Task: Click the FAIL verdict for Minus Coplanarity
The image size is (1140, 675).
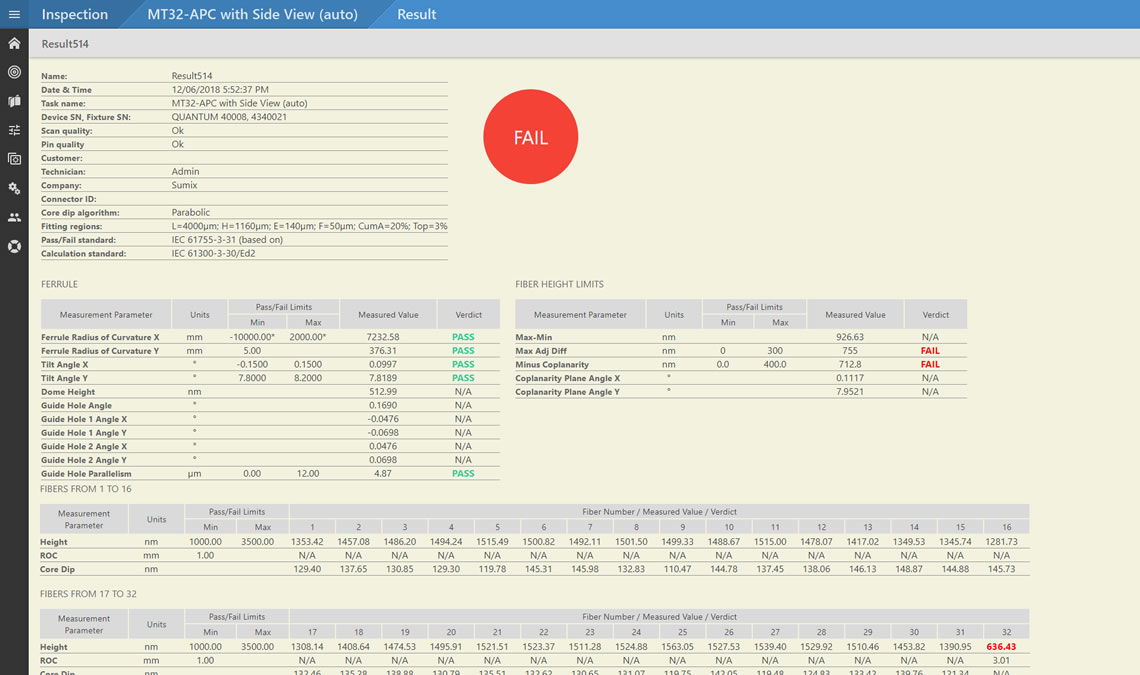Action: (931, 364)
